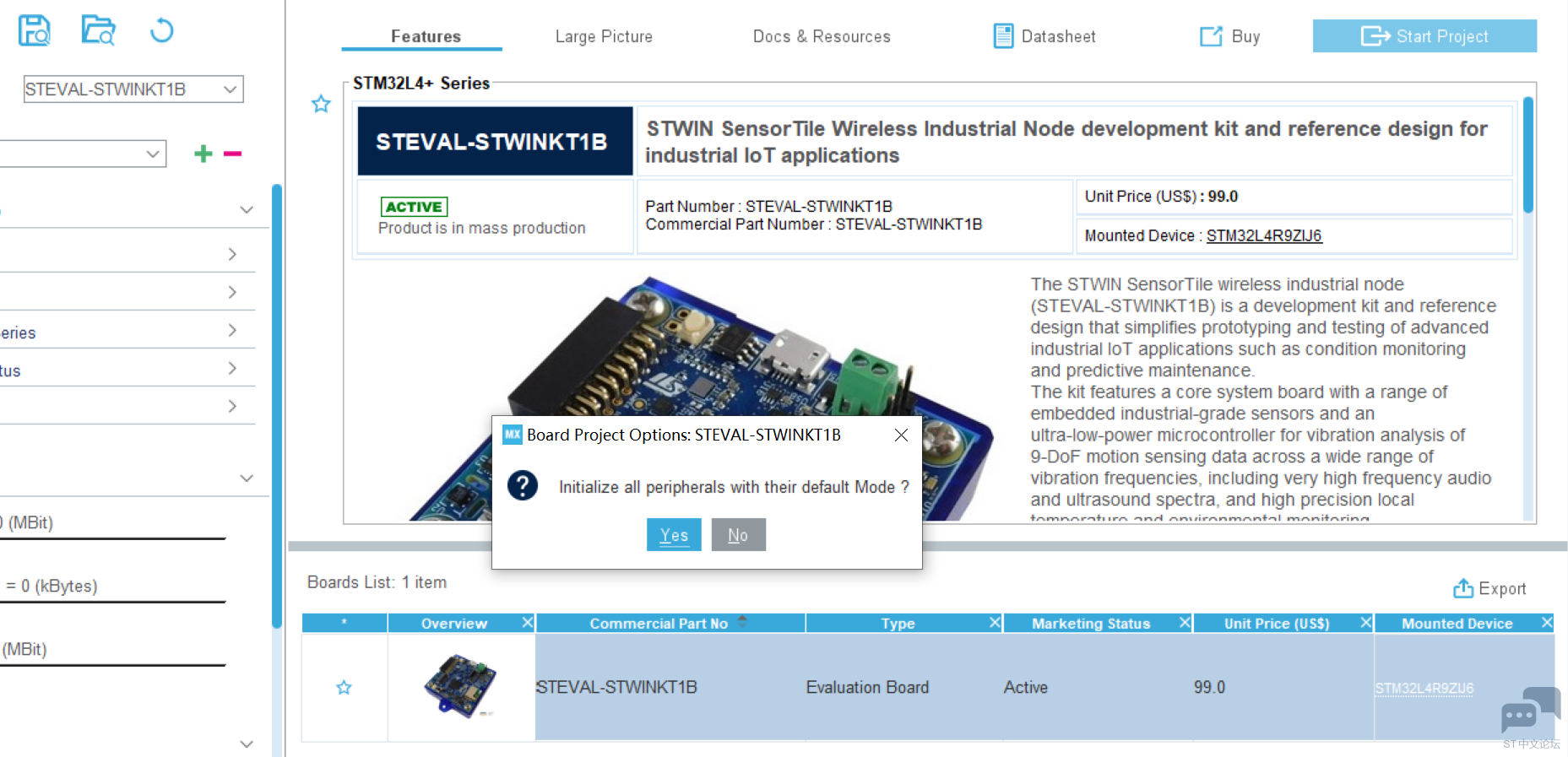1568x757 pixels.
Task: Click Yes to initialize peripherals
Action: pyautogui.click(x=674, y=535)
